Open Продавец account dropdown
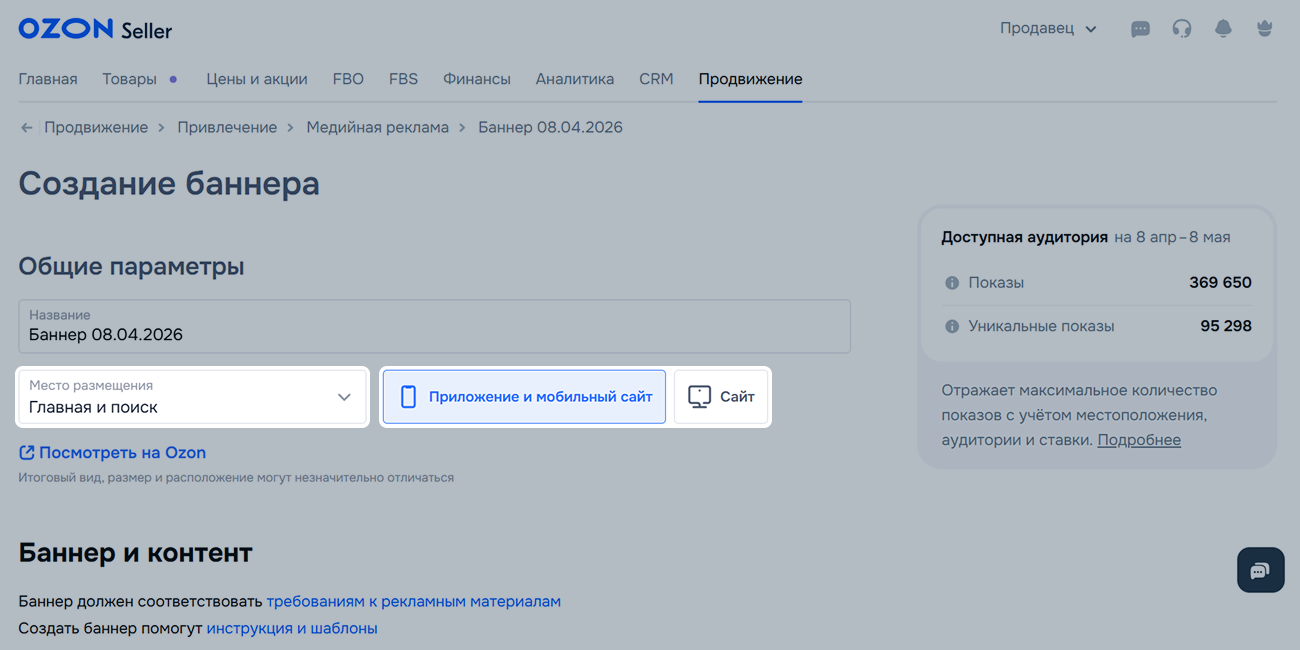This screenshot has height=650, width=1300. [1048, 29]
